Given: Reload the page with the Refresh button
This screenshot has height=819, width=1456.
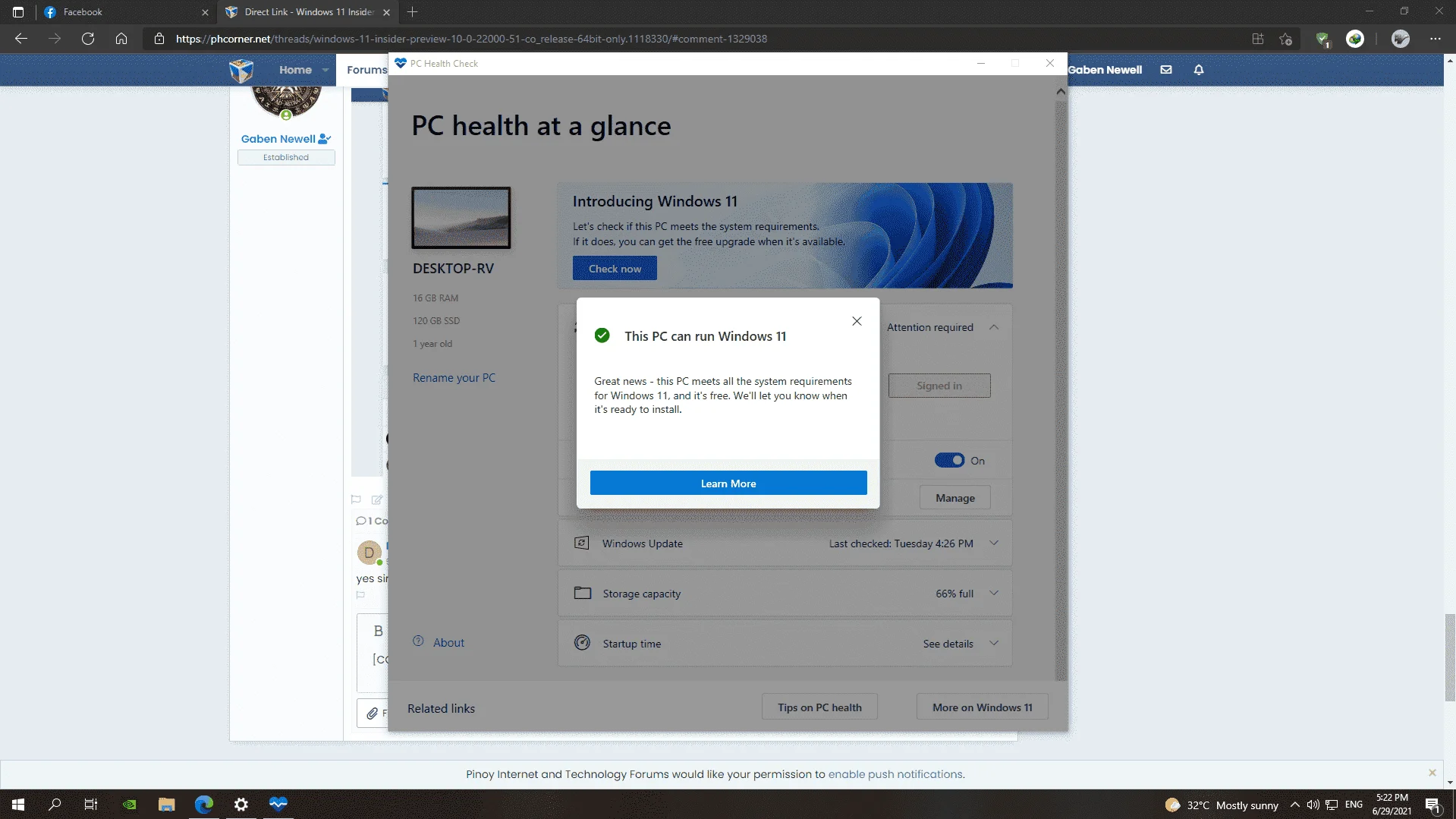Looking at the screenshot, I should coord(88,39).
